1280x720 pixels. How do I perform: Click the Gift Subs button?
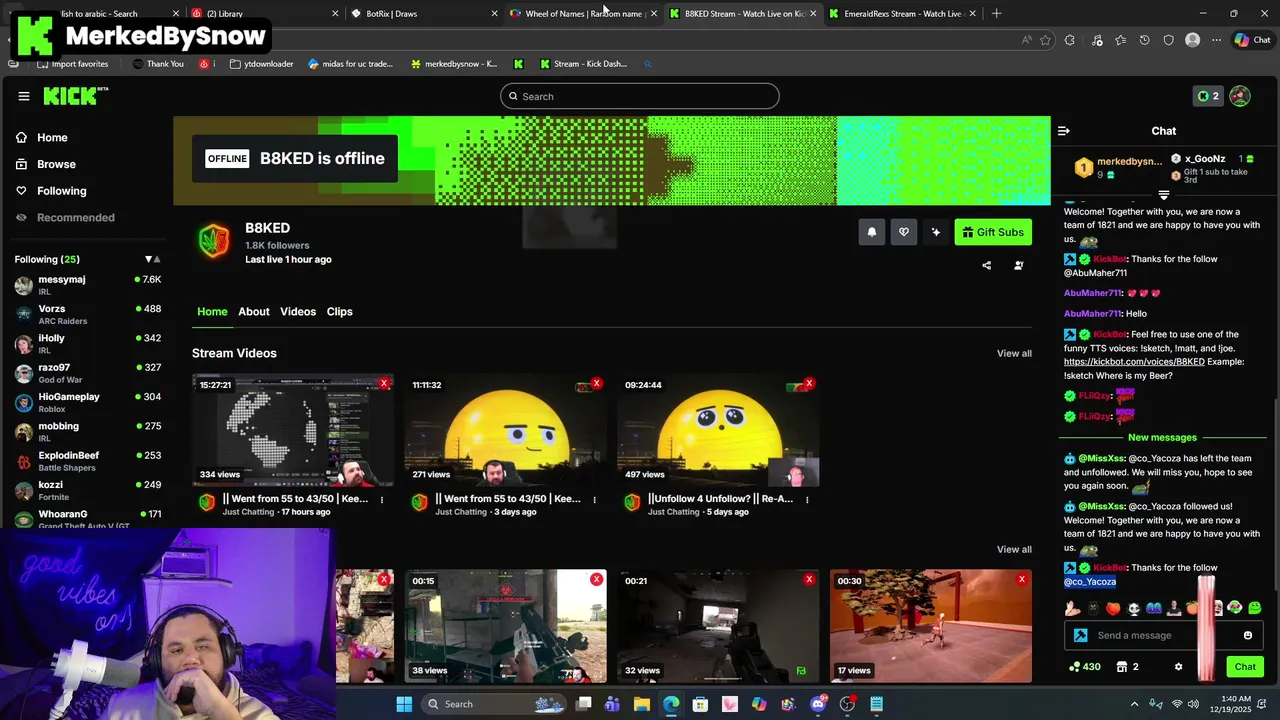pyautogui.click(x=993, y=232)
